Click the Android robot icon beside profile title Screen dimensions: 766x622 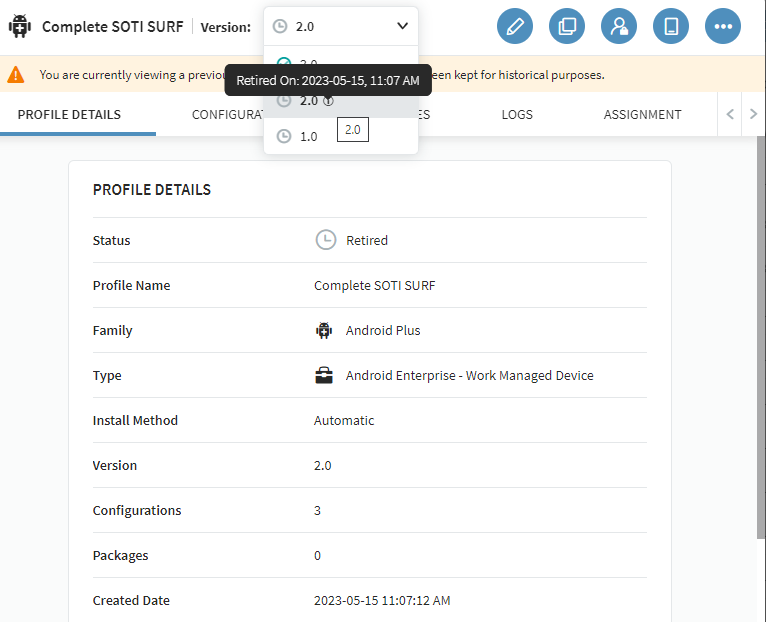click(20, 27)
